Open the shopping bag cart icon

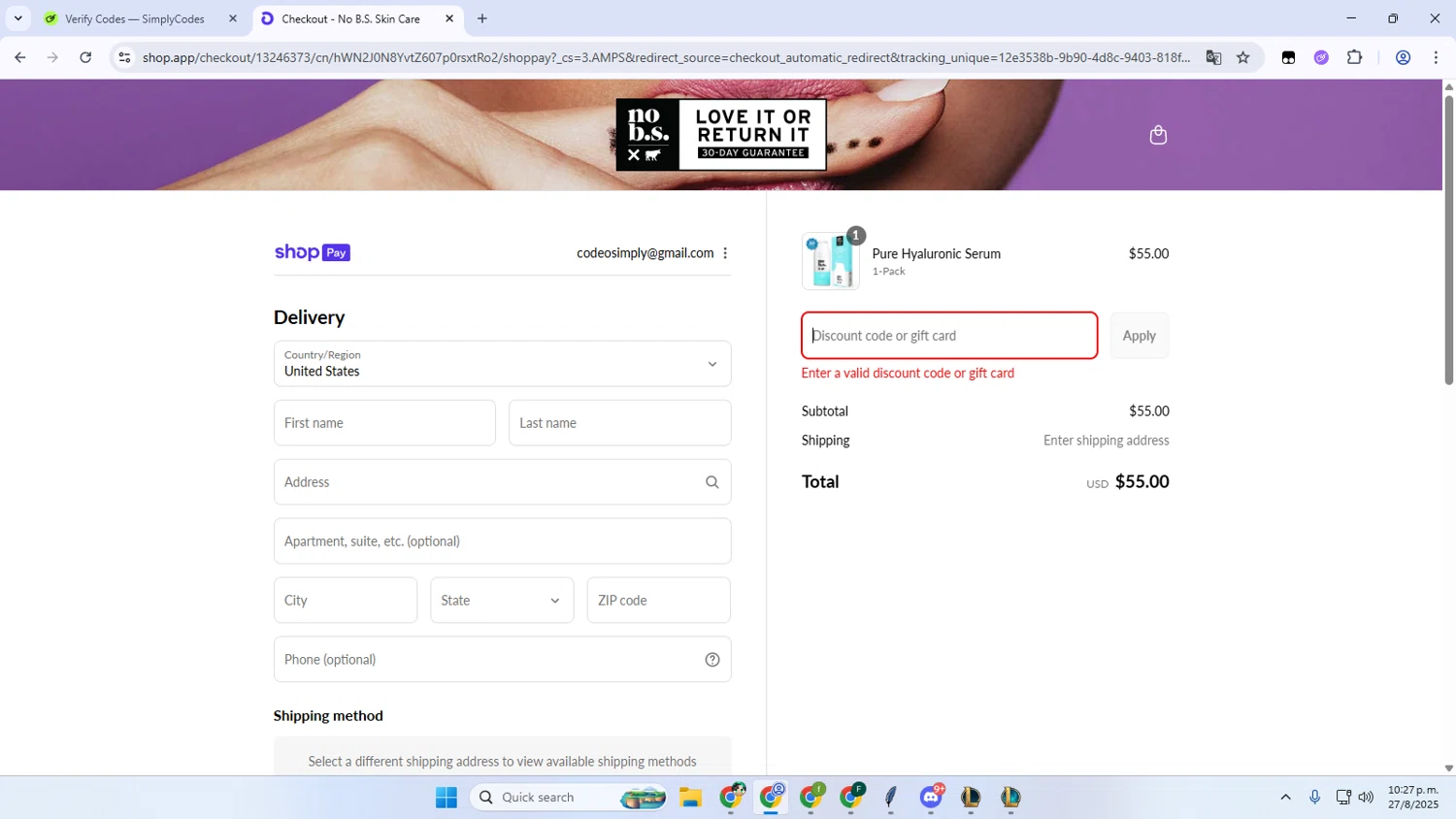(x=1158, y=135)
